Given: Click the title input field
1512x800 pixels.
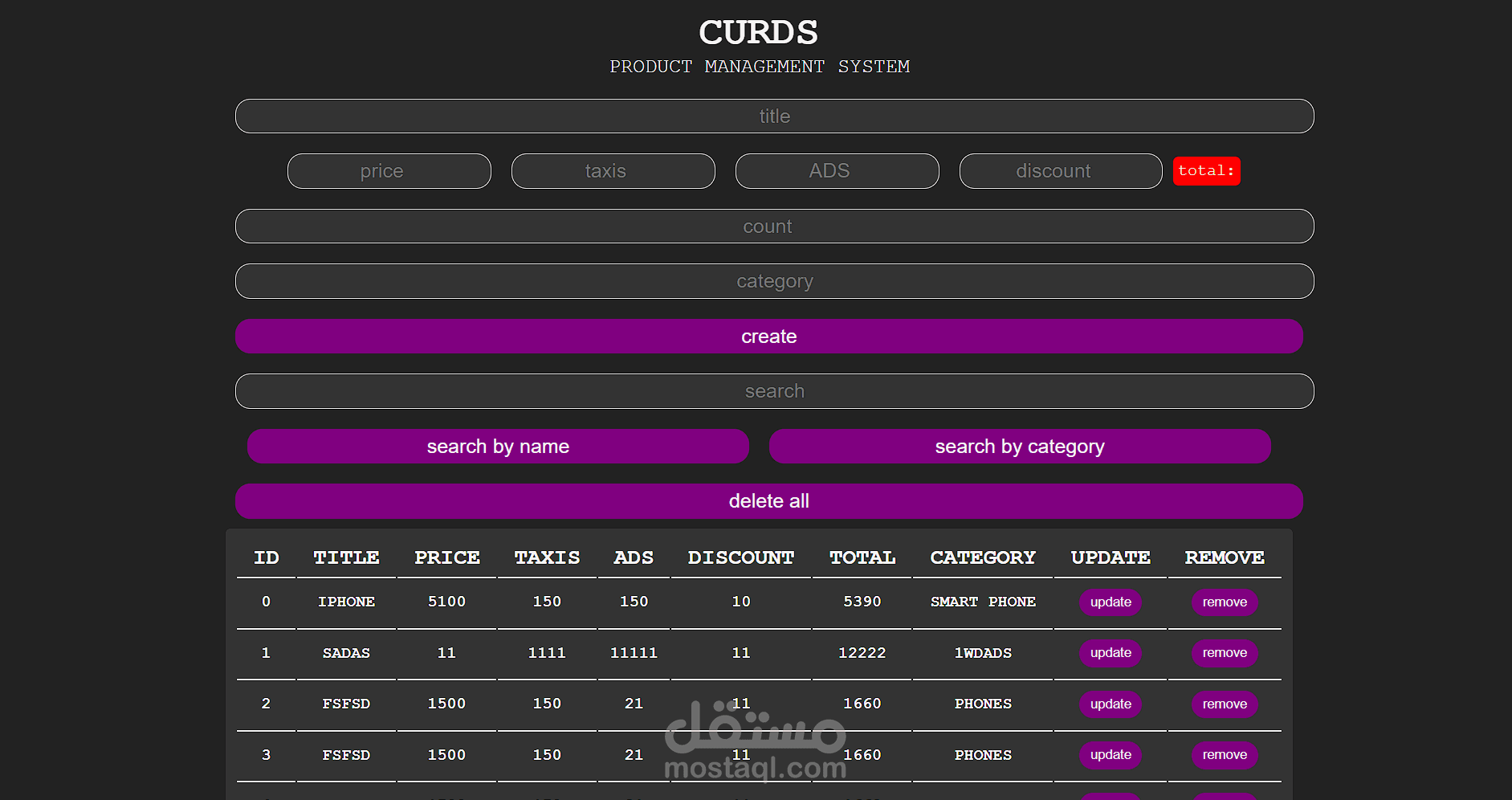Looking at the screenshot, I should point(773,116).
